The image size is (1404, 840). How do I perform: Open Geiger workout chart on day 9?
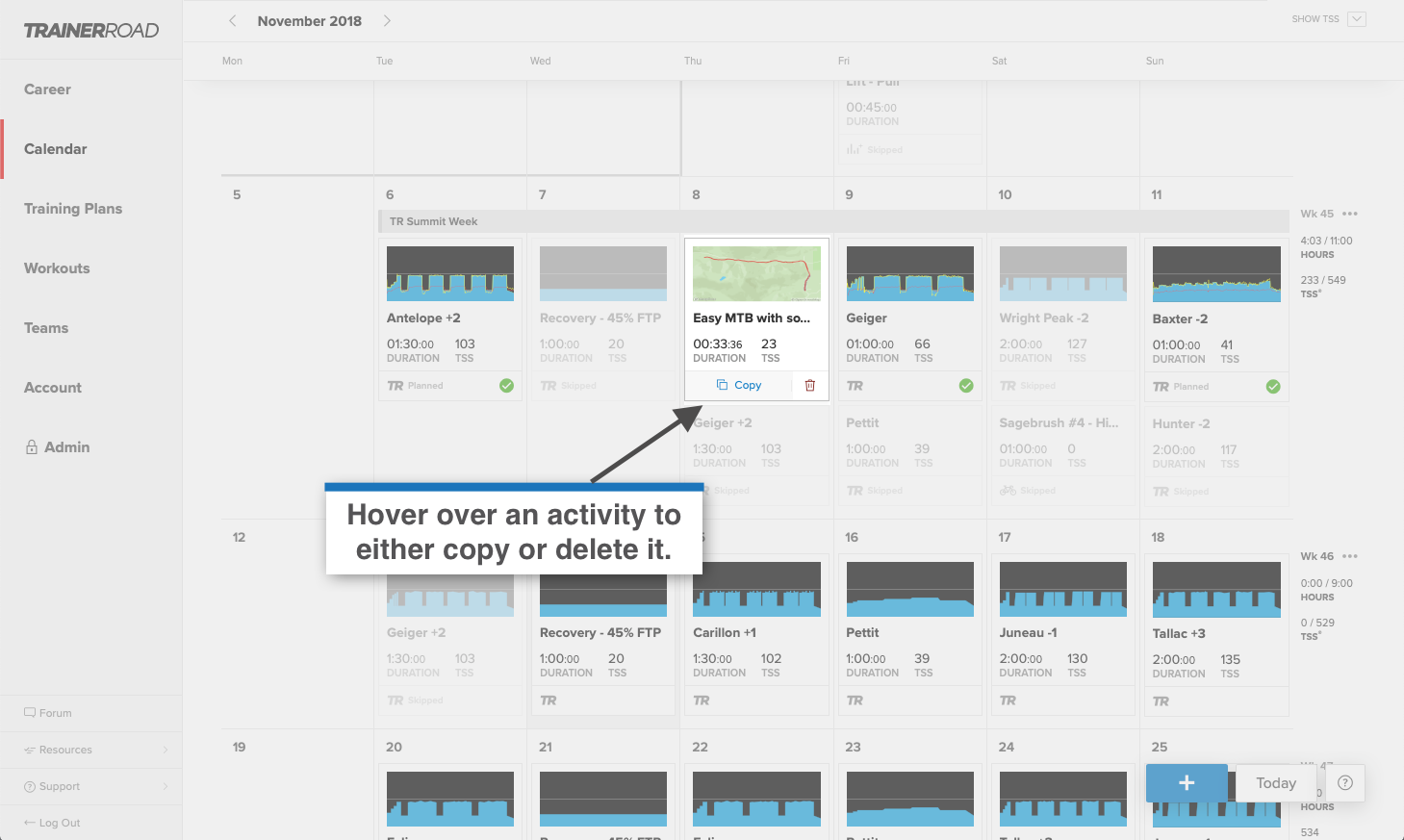910,274
